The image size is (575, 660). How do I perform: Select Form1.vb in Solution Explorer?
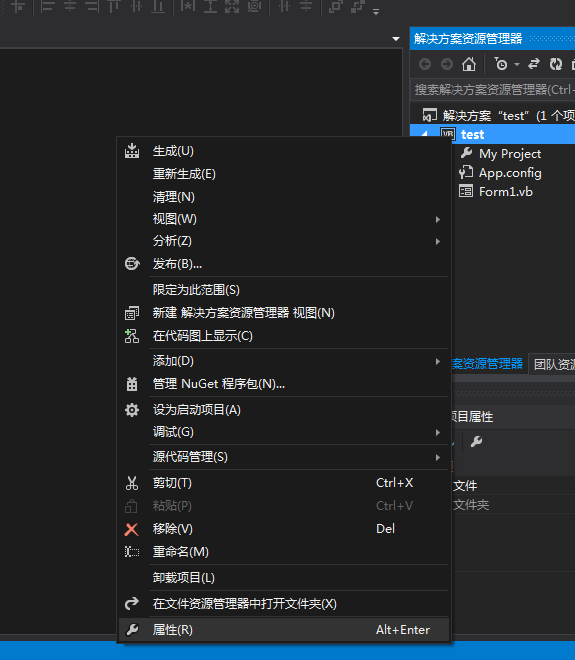click(x=506, y=192)
